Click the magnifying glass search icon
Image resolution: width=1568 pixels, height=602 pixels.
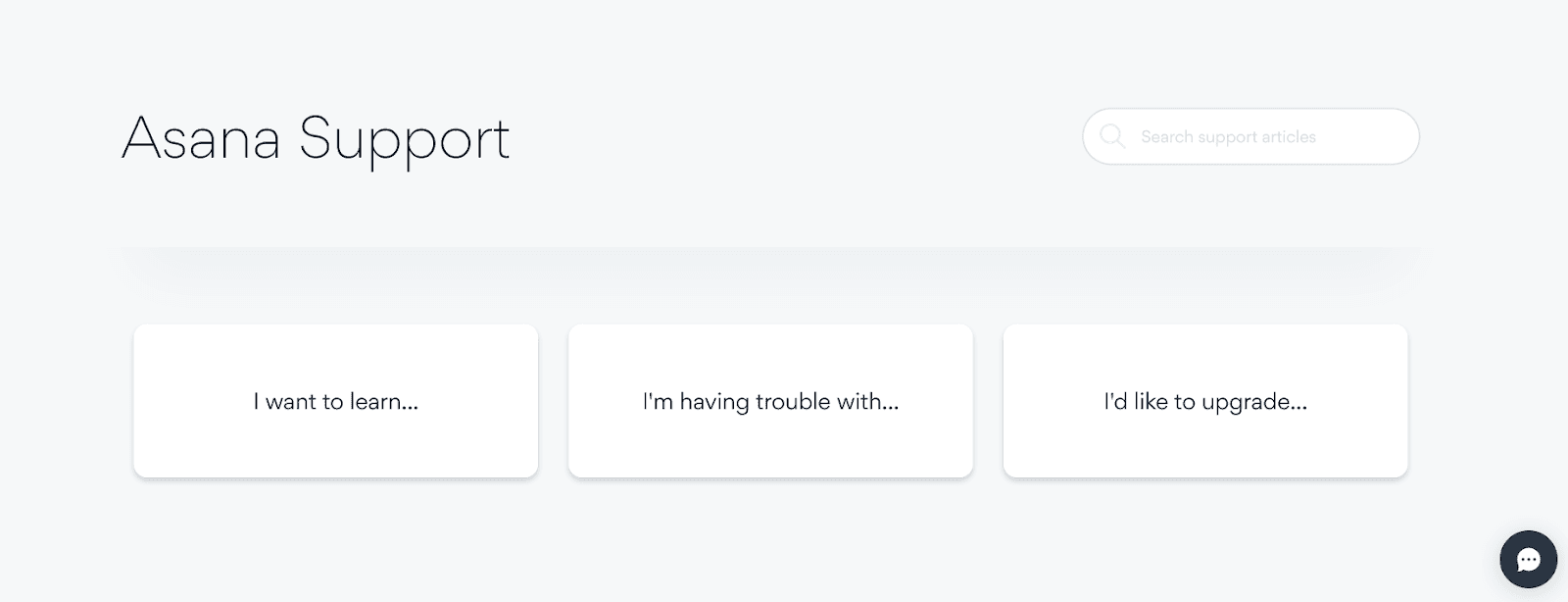coord(1112,136)
